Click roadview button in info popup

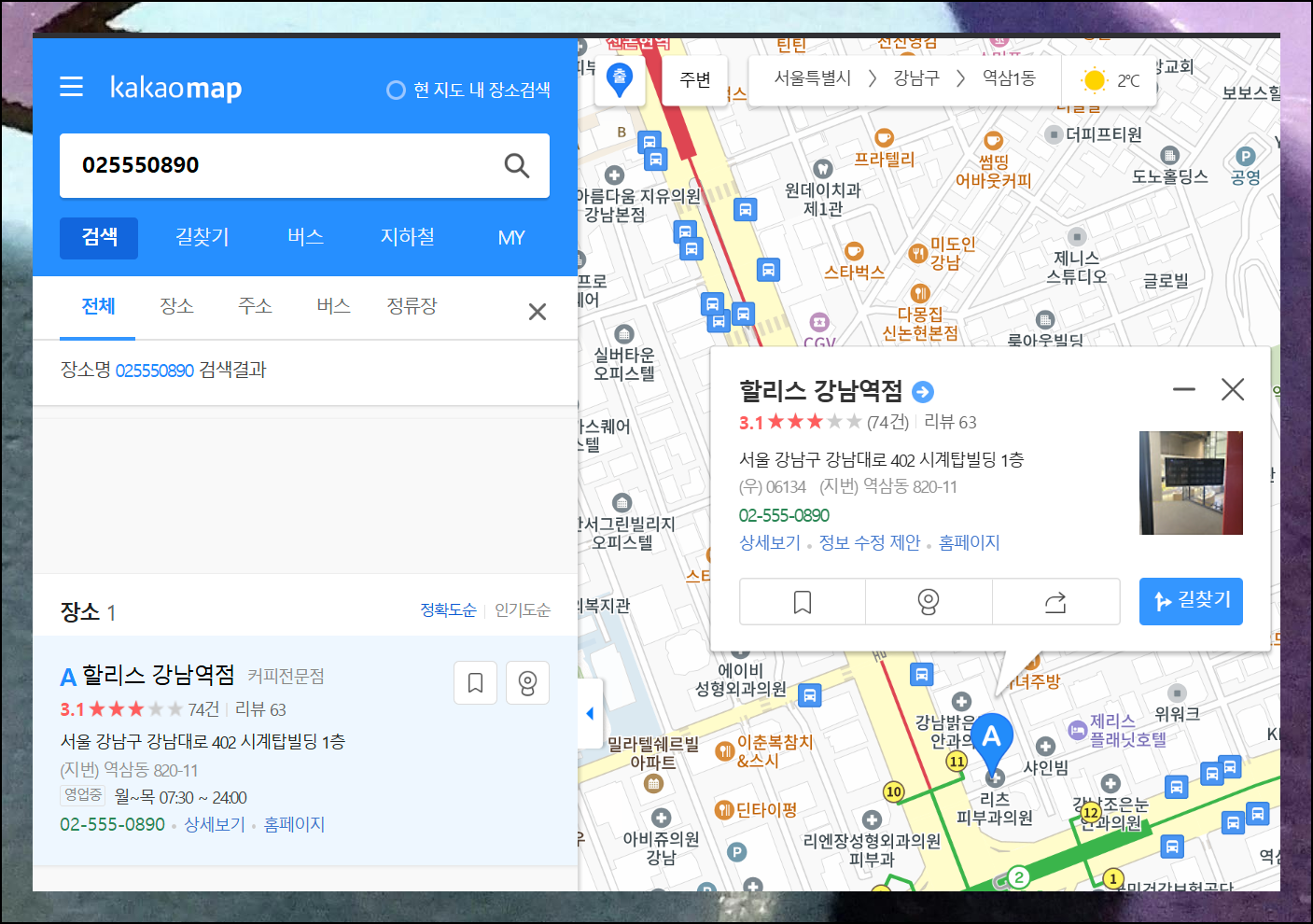click(929, 602)
